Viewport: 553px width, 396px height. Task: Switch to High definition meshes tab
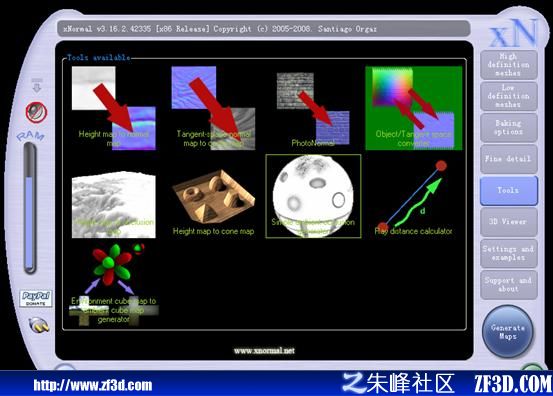[x=509, y=65]
